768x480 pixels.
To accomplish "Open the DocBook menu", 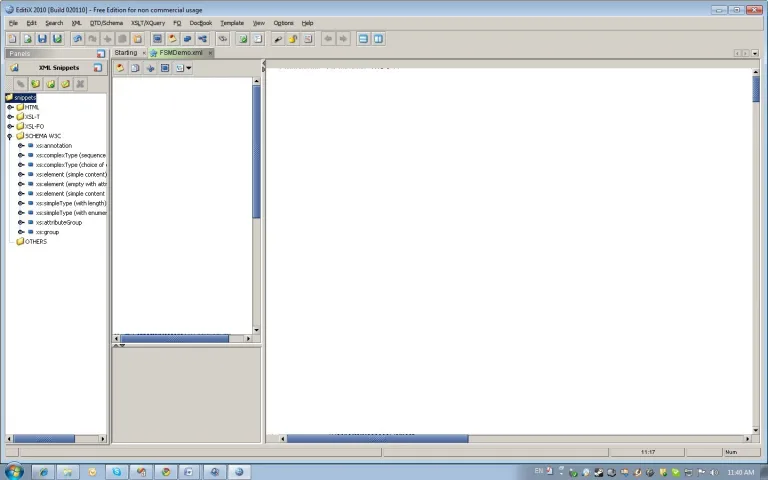I will point(201,23).
